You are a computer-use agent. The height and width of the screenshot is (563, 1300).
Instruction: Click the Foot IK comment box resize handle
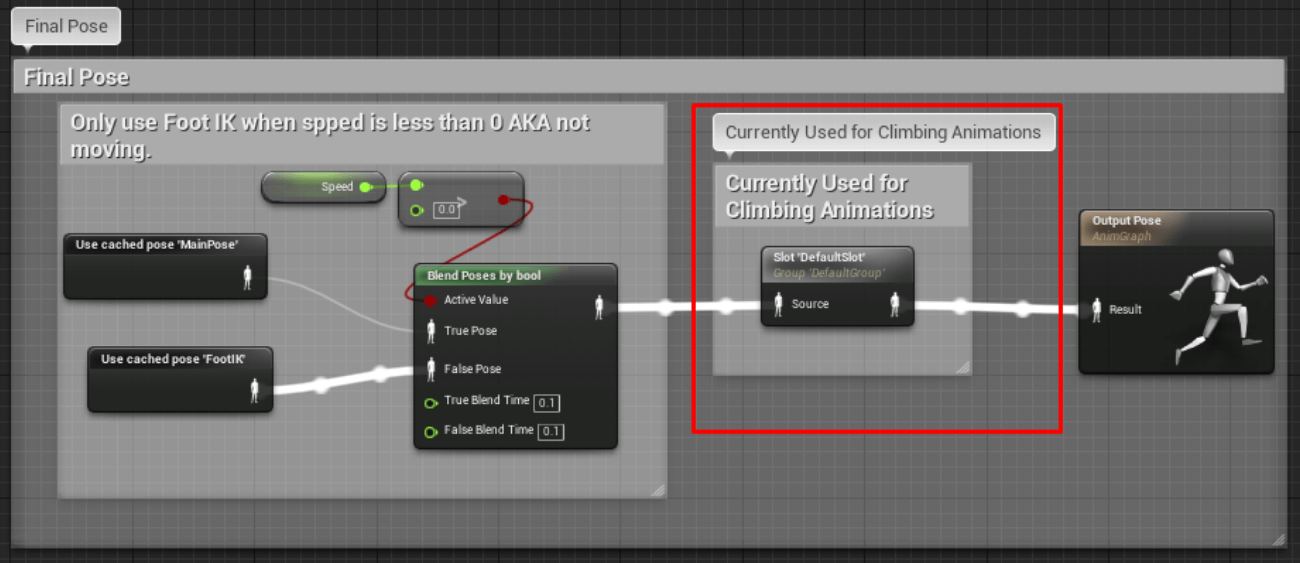tap(657, 489)
